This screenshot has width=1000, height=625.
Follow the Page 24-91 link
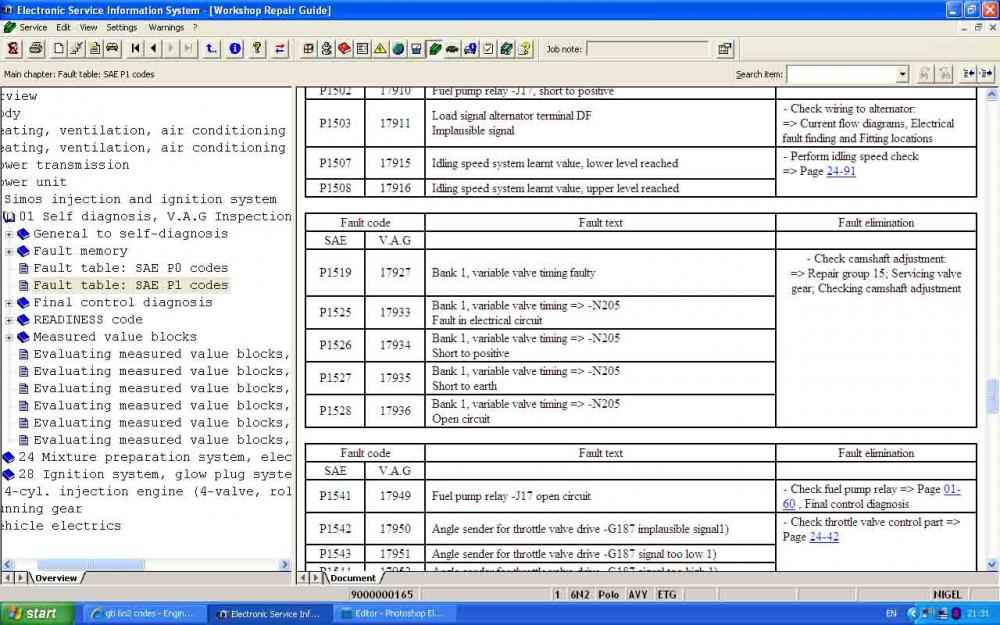[841, 171]
